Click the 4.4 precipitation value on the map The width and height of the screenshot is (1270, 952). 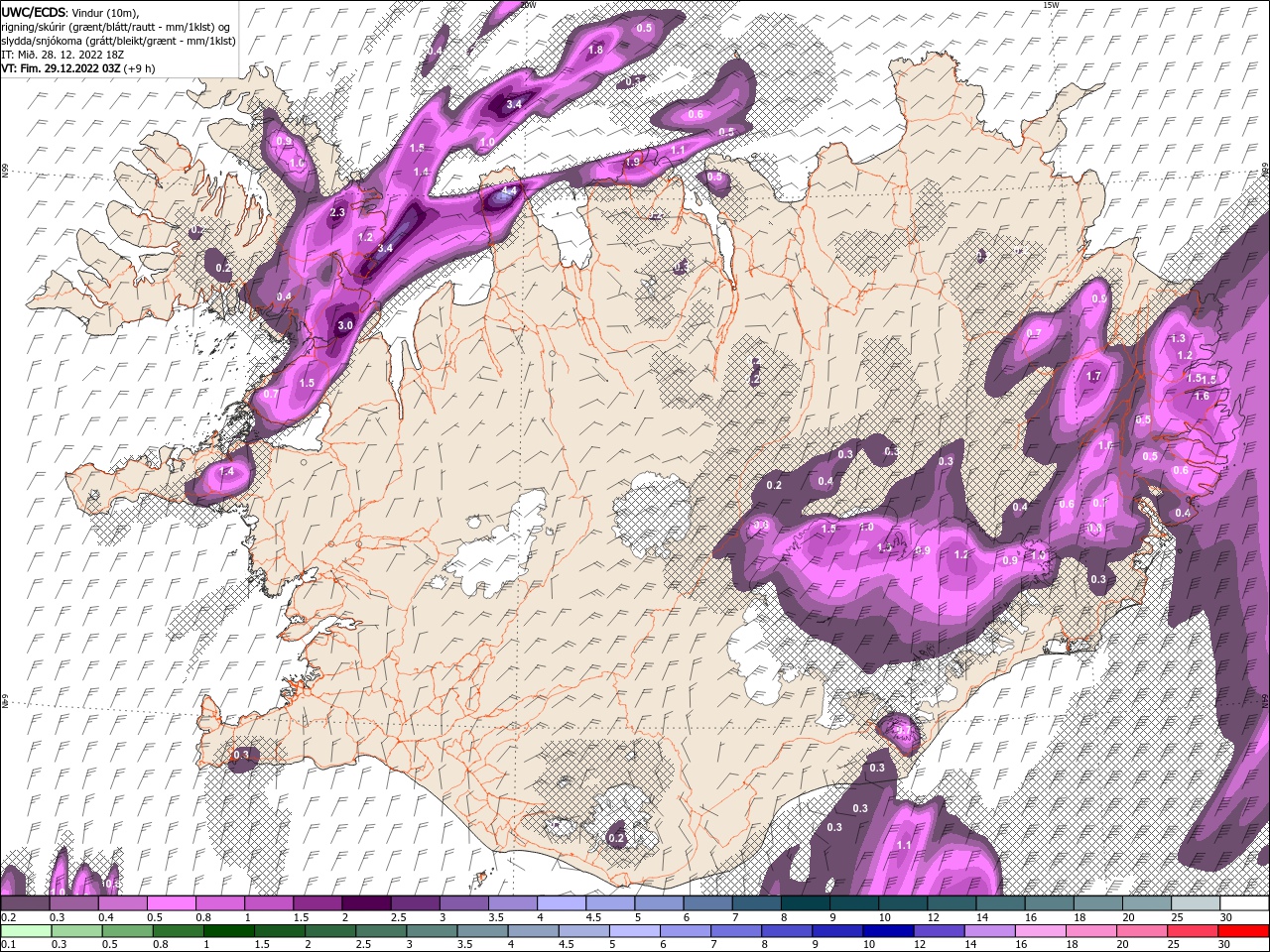pyautogui.click(x=511, y=190)
